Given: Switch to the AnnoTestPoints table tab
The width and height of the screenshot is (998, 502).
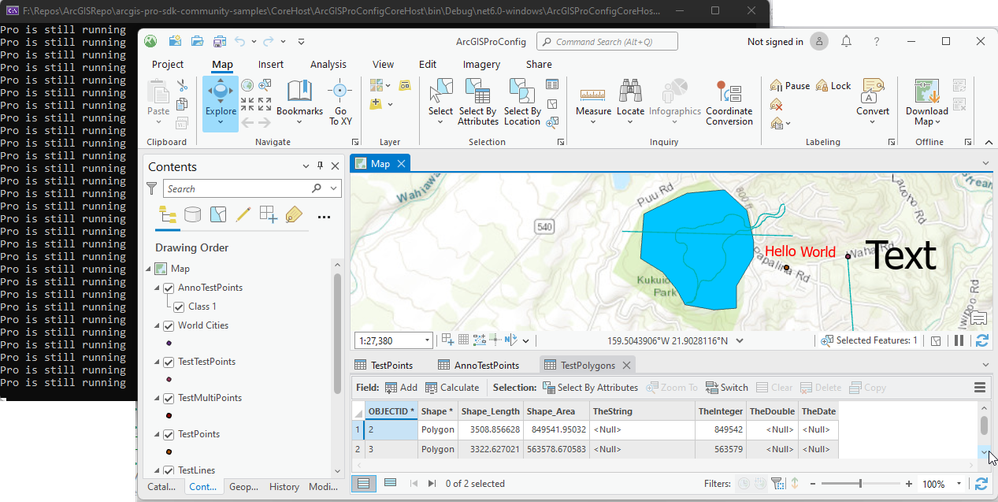Looking at the screenshot, I should click(x=479, y=365).
